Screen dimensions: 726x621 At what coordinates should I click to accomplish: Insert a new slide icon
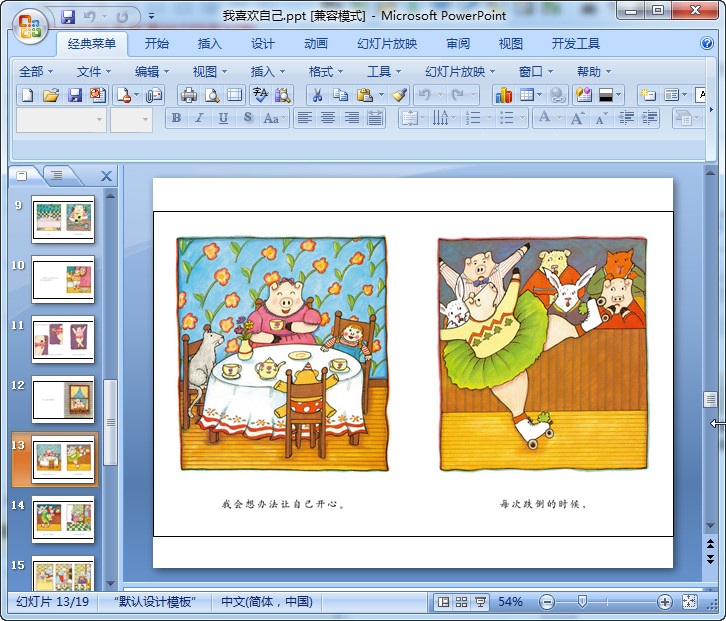pos(648,95)
